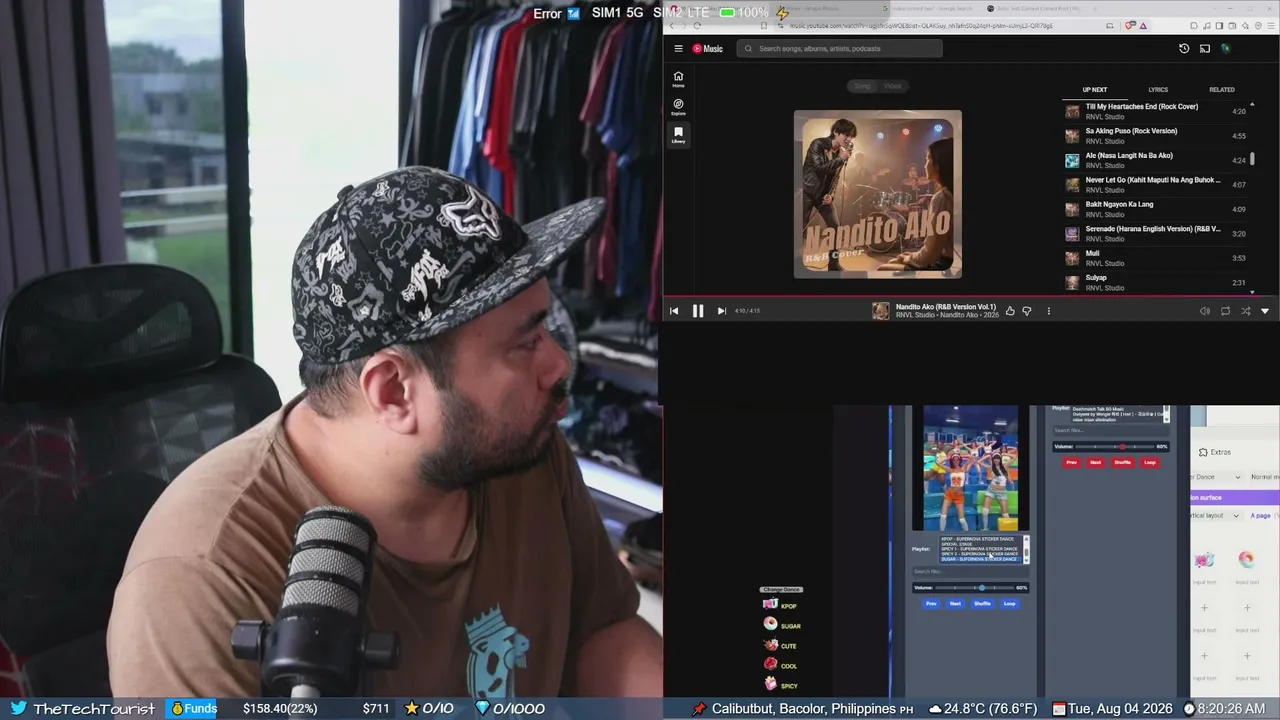Open Library in YouTube Music sidebar
This screenshot has width=1280, height=720.
[678, 135]
